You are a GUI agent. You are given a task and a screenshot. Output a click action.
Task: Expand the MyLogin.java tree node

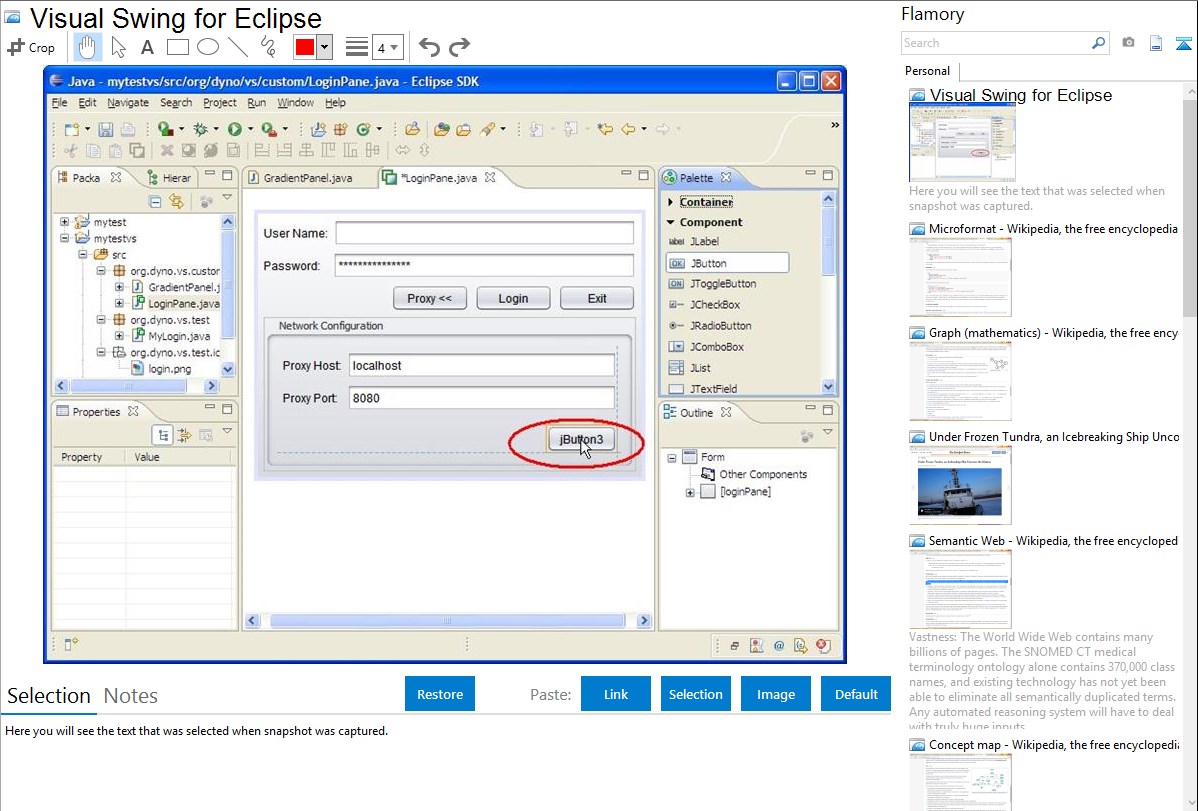119,336
